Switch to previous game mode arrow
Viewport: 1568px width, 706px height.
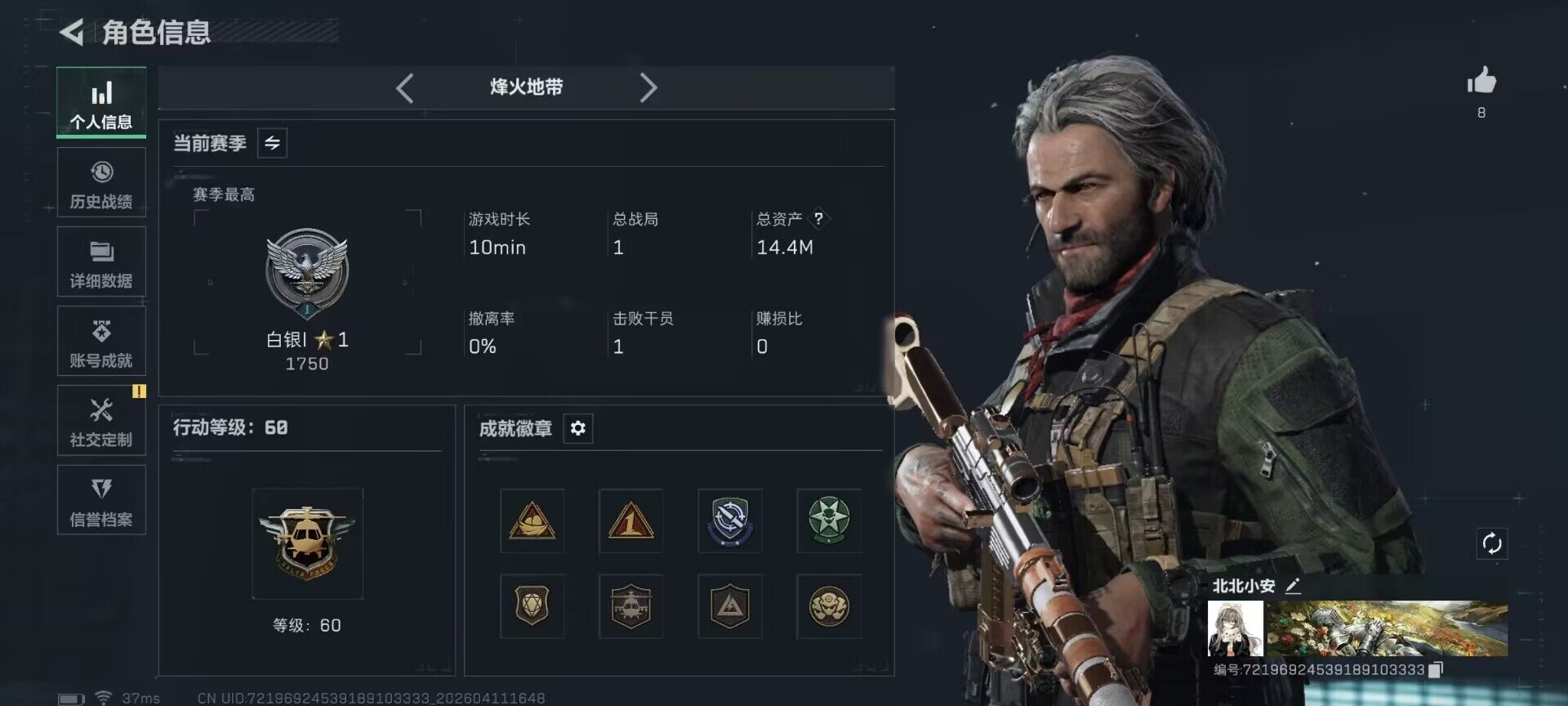[x=404, y=87]
